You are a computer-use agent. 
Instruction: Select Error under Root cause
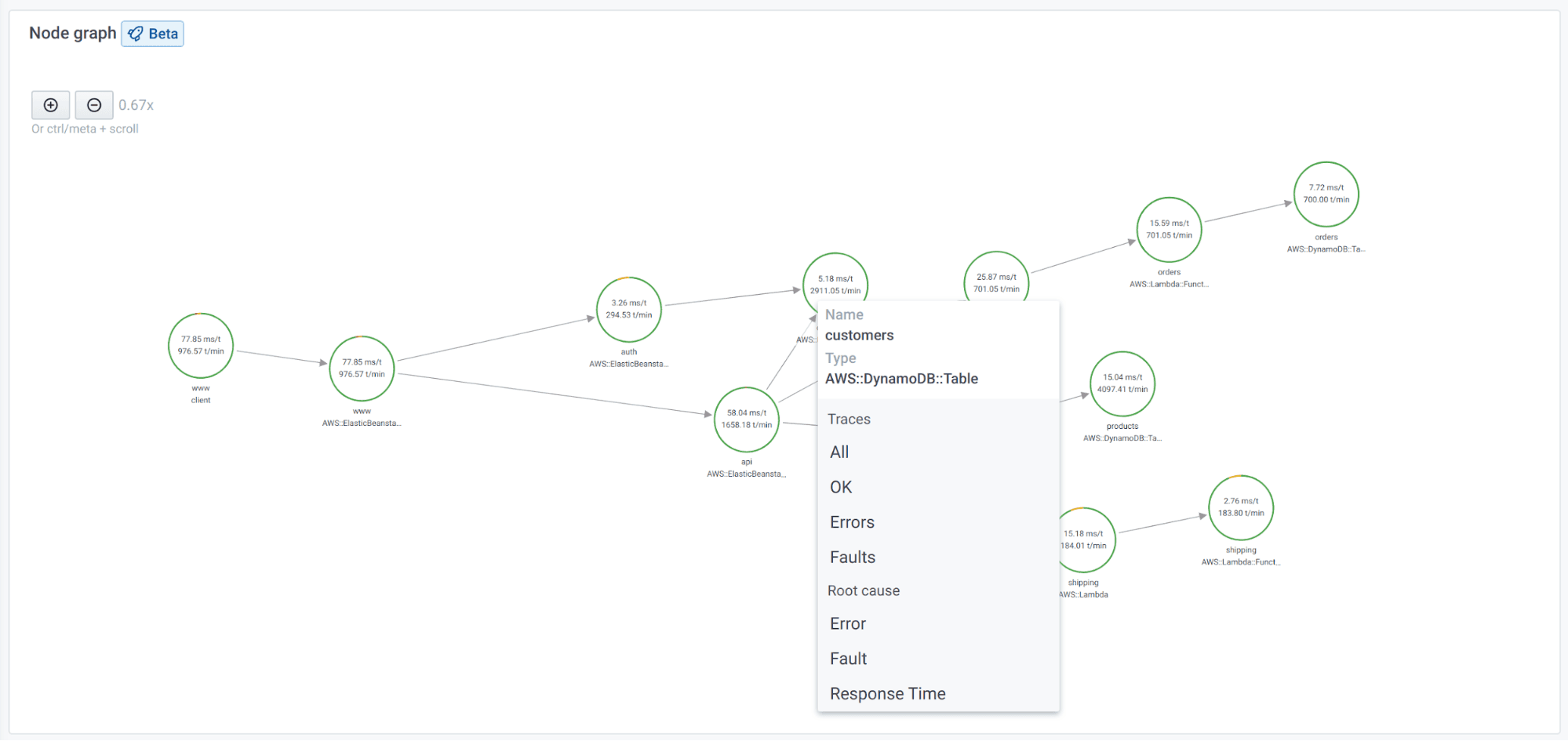pos(848,623)
